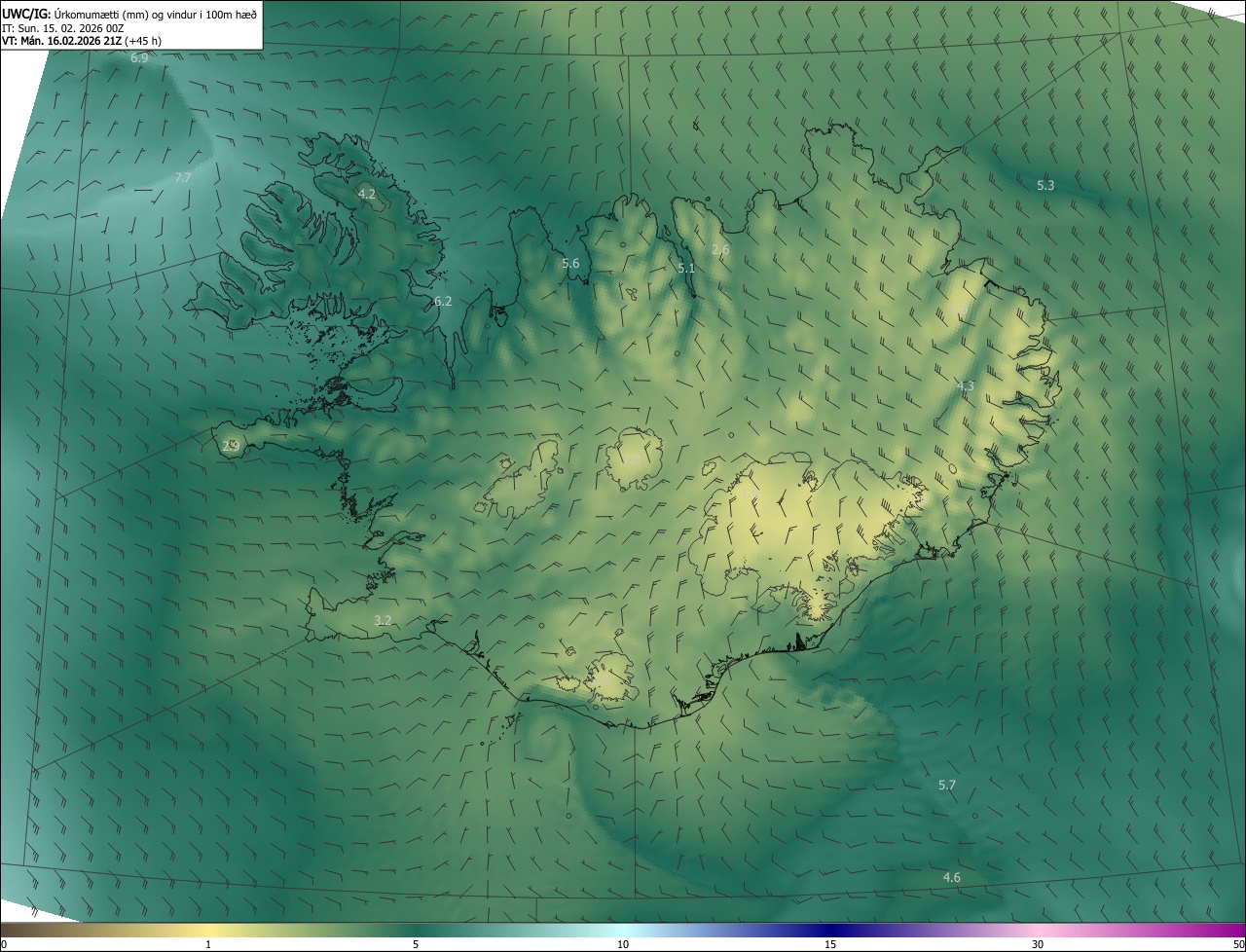Click the colorbar tick label 50
This screenshot has width=1246, height=952.
[x=1238, y=944]
